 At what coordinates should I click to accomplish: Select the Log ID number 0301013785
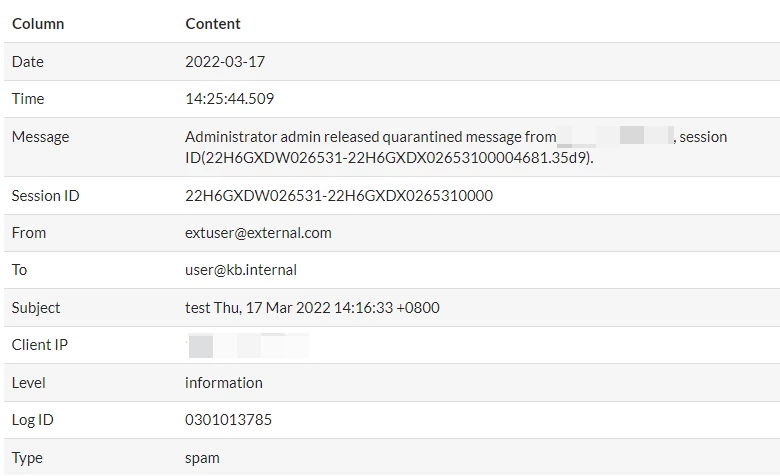(x=228, y=420)
